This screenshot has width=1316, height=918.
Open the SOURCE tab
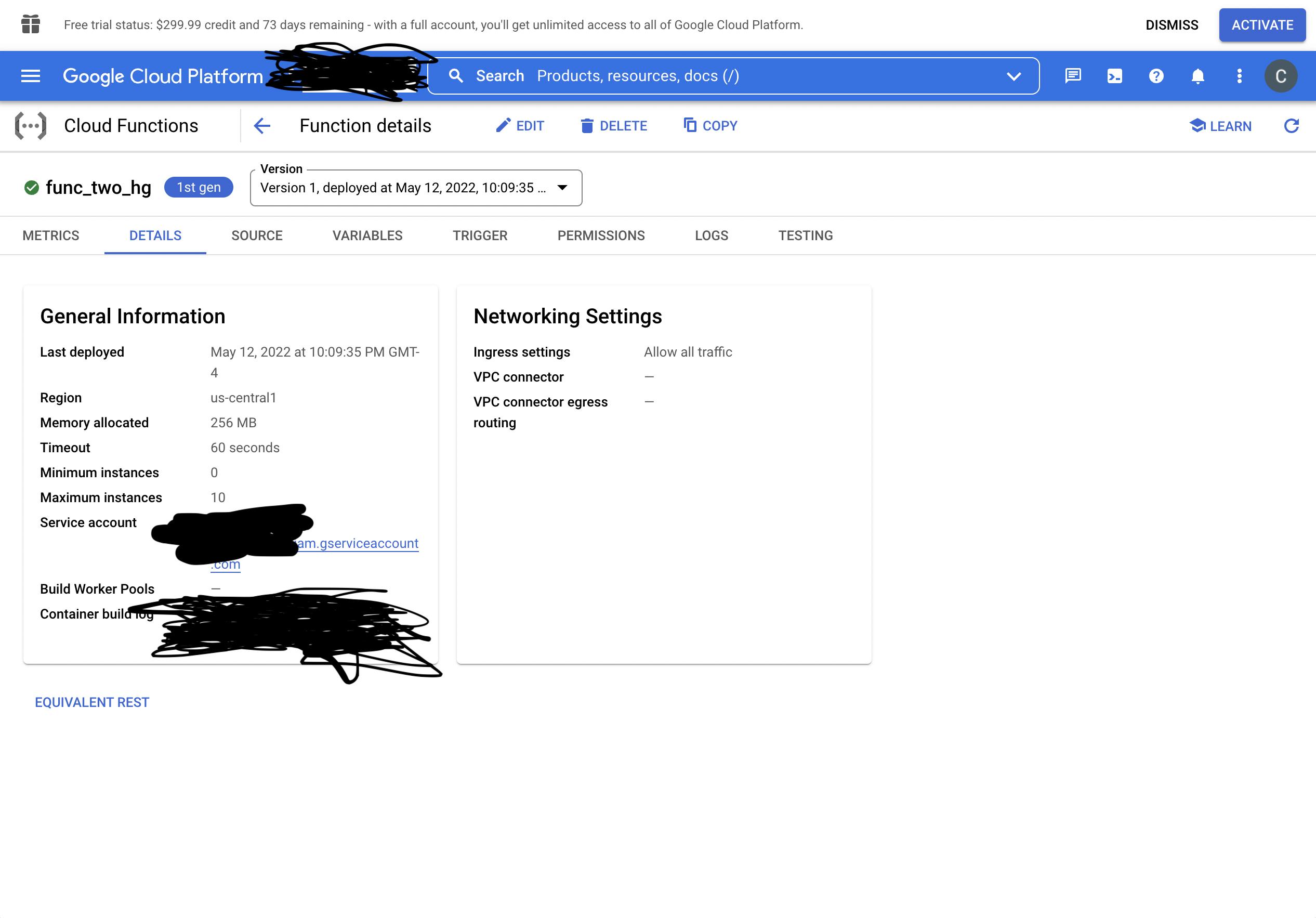pyautogui.click(x=257, y=235)
